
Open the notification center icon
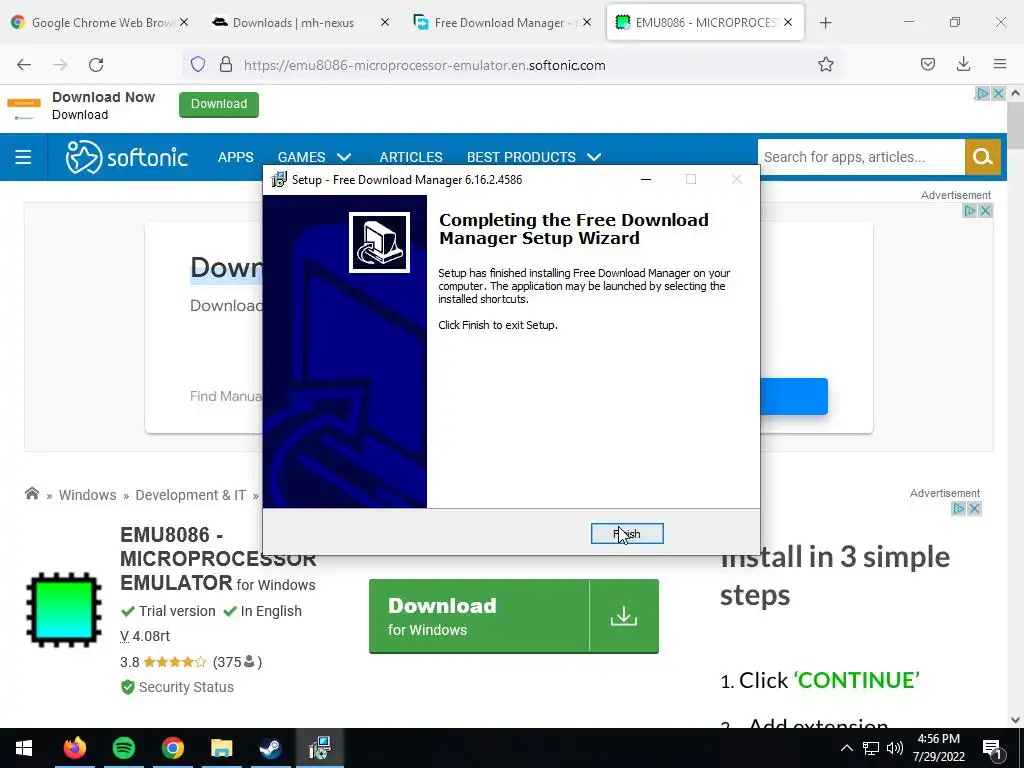click(x=993, y=748)
